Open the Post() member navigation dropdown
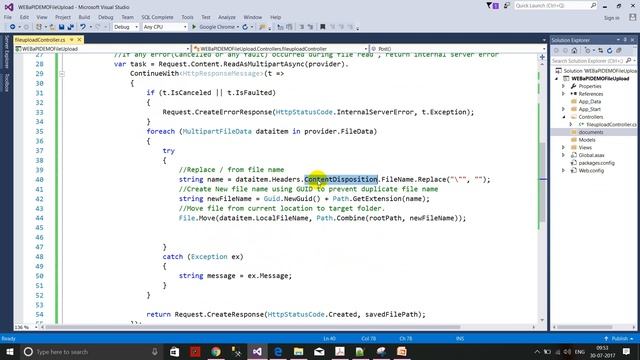Image resolution: width=640 pixels, height=360 pixels. [458, 49]
